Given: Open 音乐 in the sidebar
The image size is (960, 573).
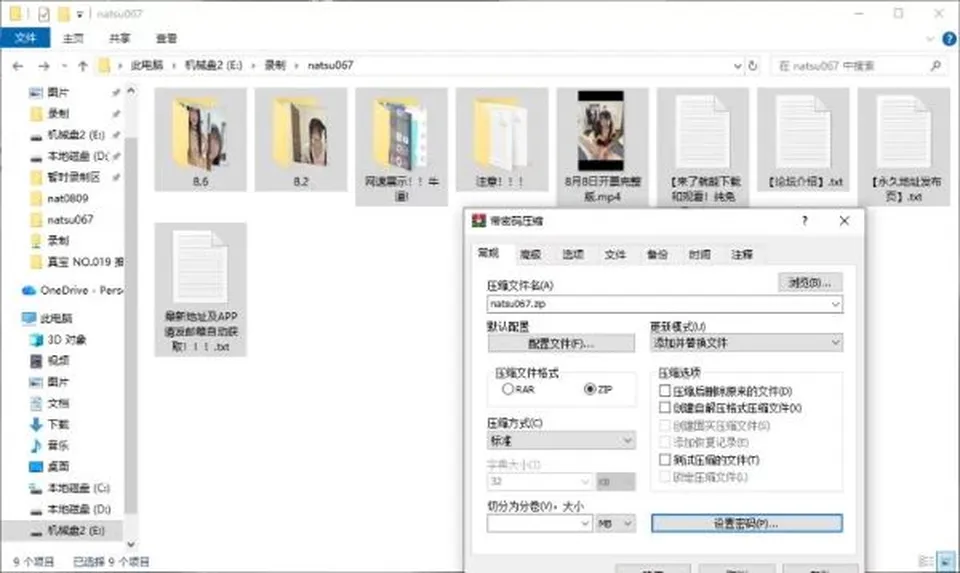Looking at the screenshot, I should pyautogui.click(x=50, y=445).
